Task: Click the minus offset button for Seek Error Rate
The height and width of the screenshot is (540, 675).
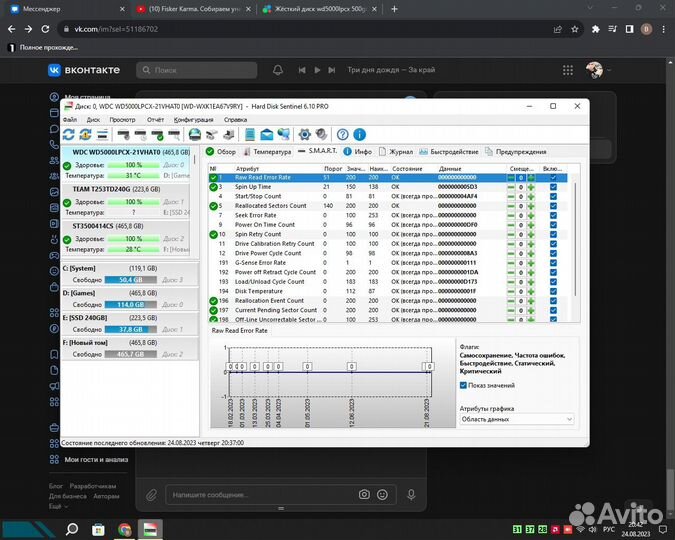Action: [x=511, y=215]
